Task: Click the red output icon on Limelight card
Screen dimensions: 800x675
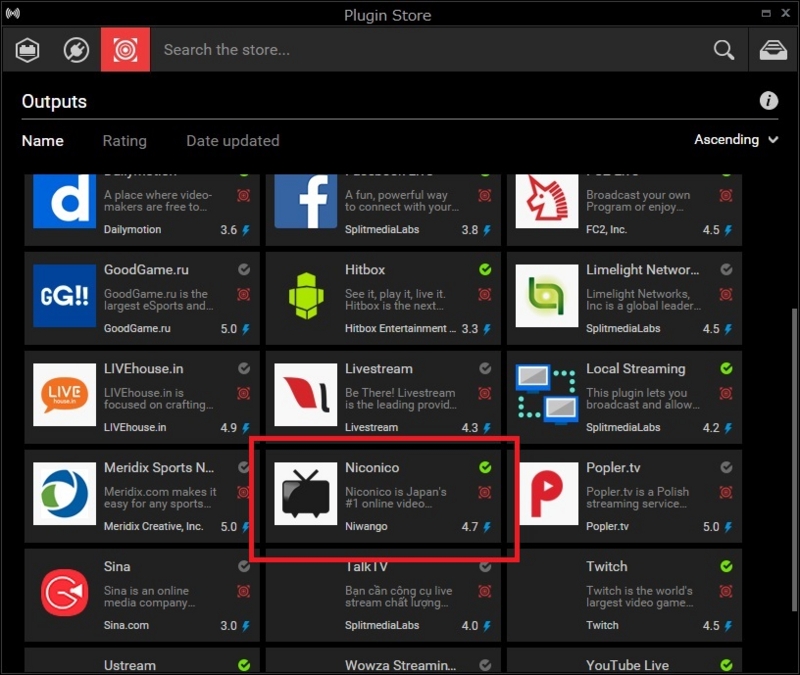Action: 726,294
